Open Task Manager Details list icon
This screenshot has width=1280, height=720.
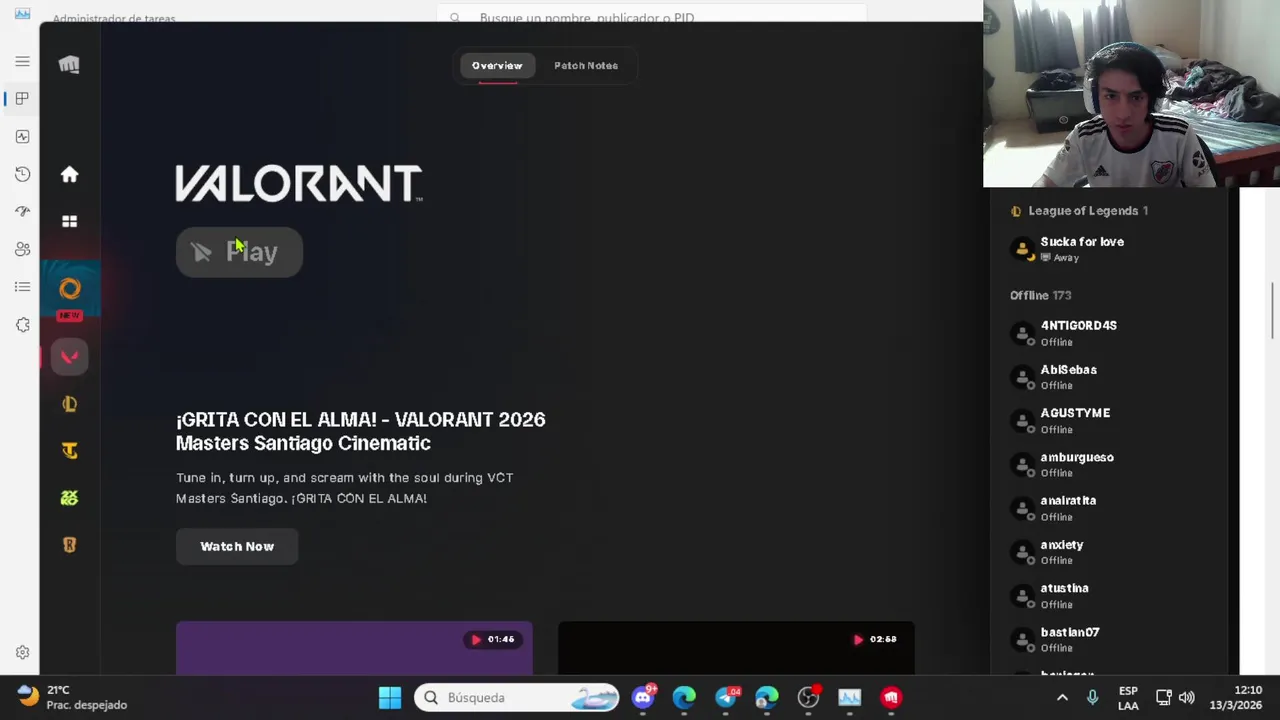(x=22, y=287)
